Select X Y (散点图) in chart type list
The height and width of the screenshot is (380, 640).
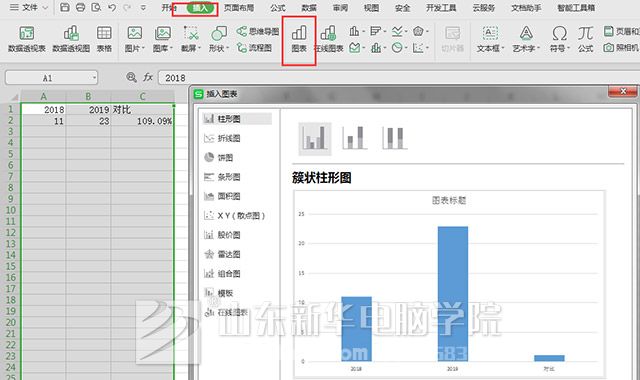point(236,216)
